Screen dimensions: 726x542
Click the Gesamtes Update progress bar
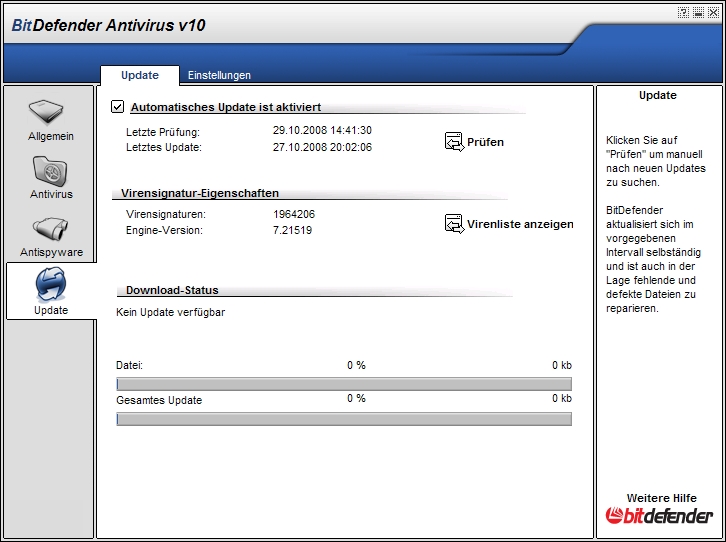[344, 419]
